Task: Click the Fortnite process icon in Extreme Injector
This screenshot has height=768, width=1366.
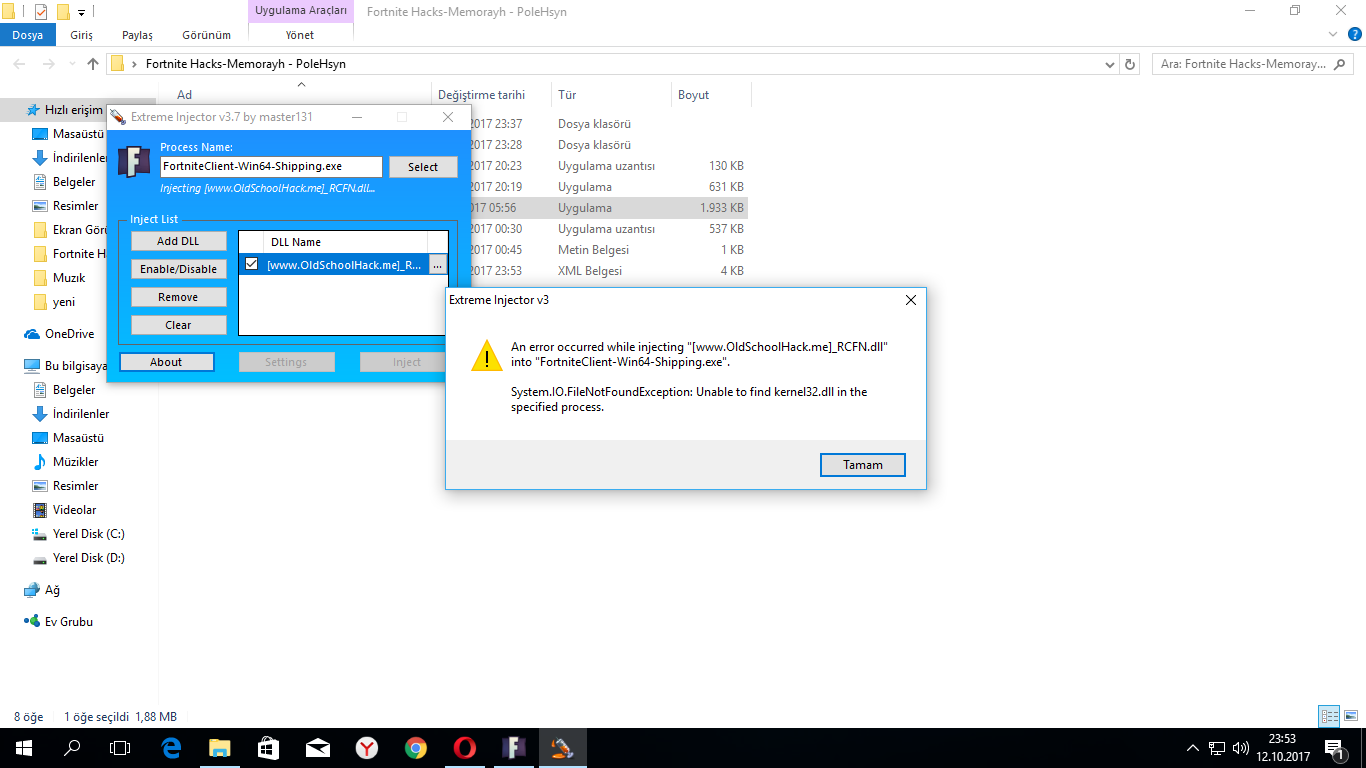Action: [x=134, y=162]
